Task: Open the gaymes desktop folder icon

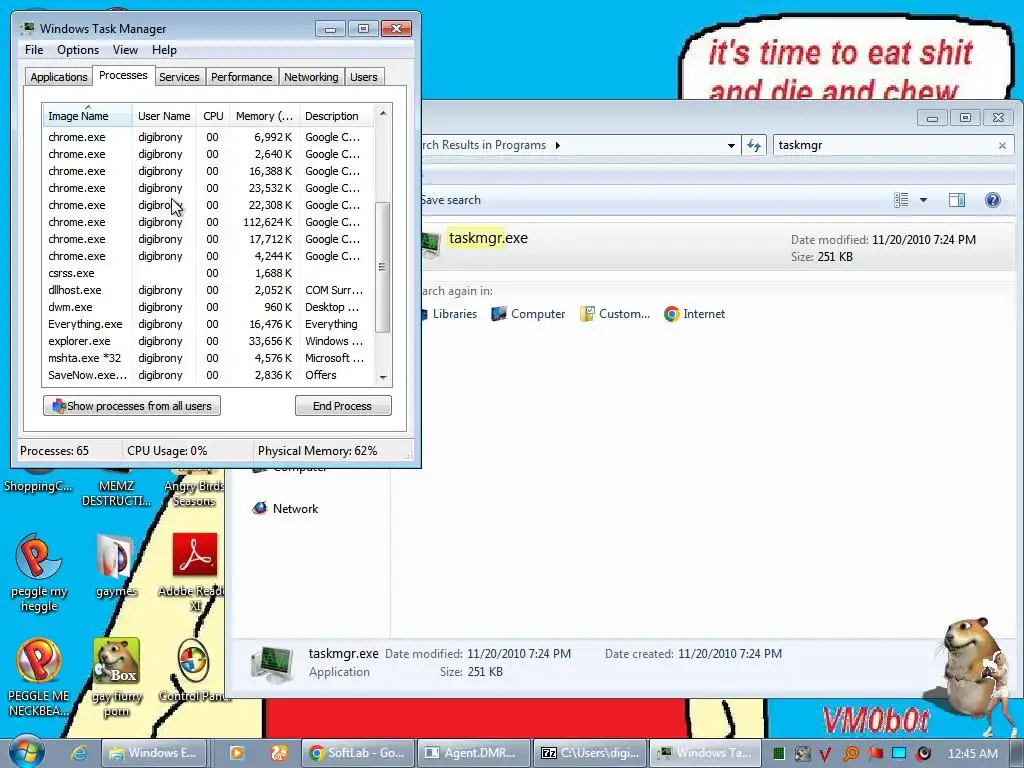Action: tap(116, 566)
